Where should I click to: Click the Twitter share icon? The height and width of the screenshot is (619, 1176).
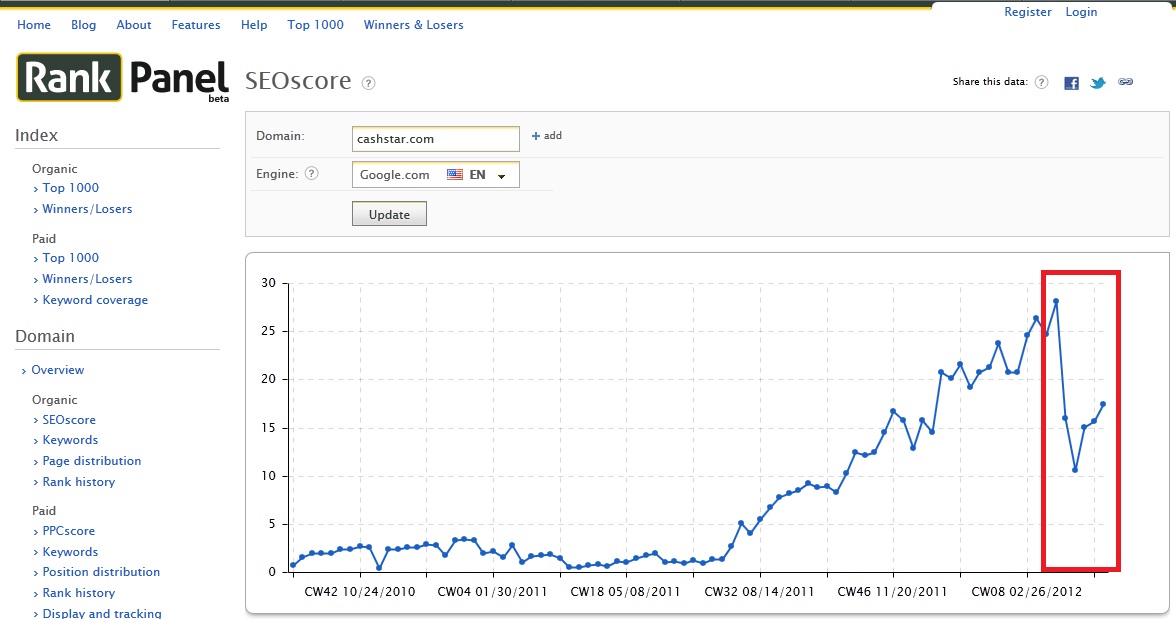pos(1098,83)
